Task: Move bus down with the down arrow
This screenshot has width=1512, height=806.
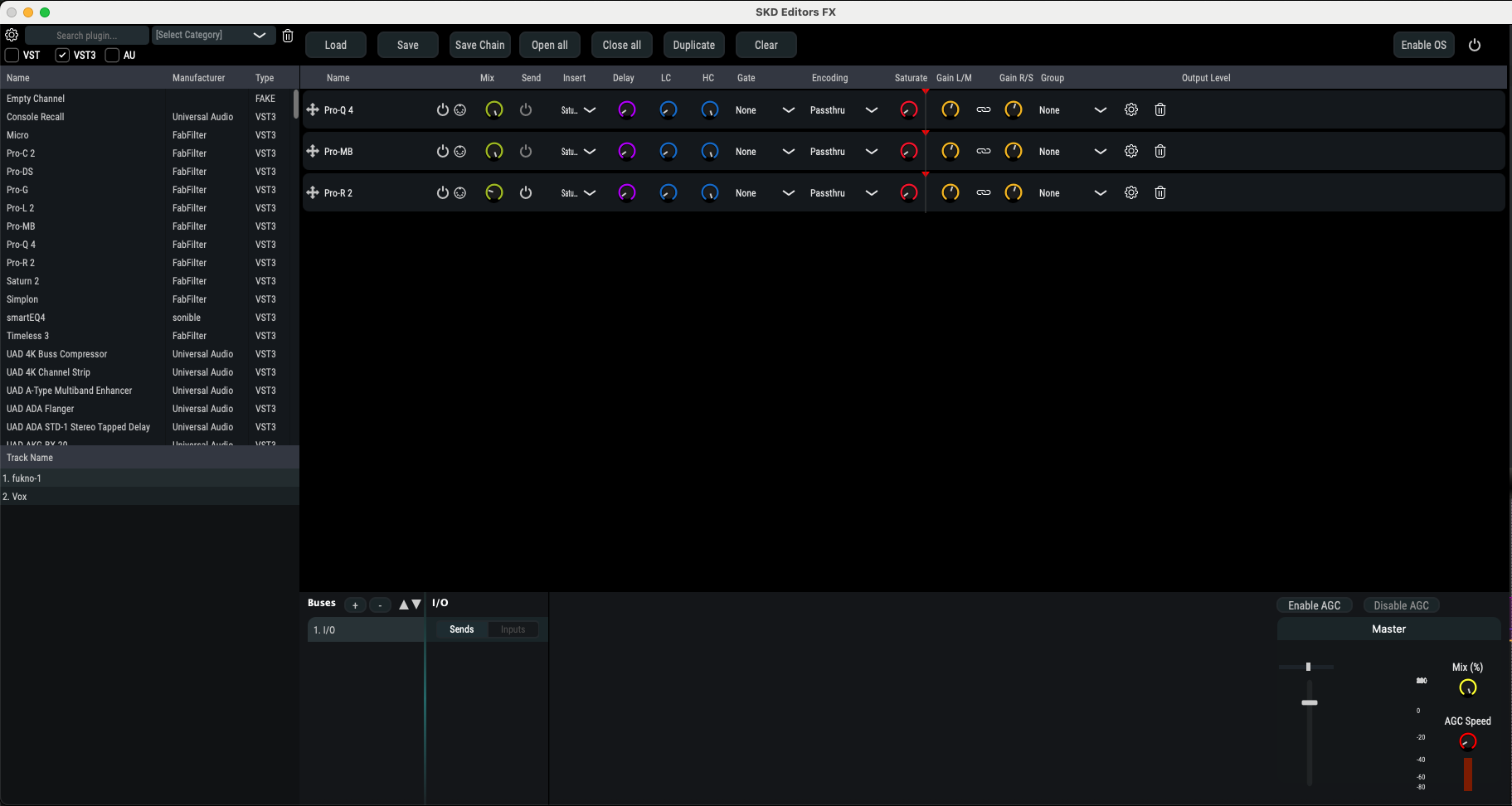Action: [x=416, y=604]
